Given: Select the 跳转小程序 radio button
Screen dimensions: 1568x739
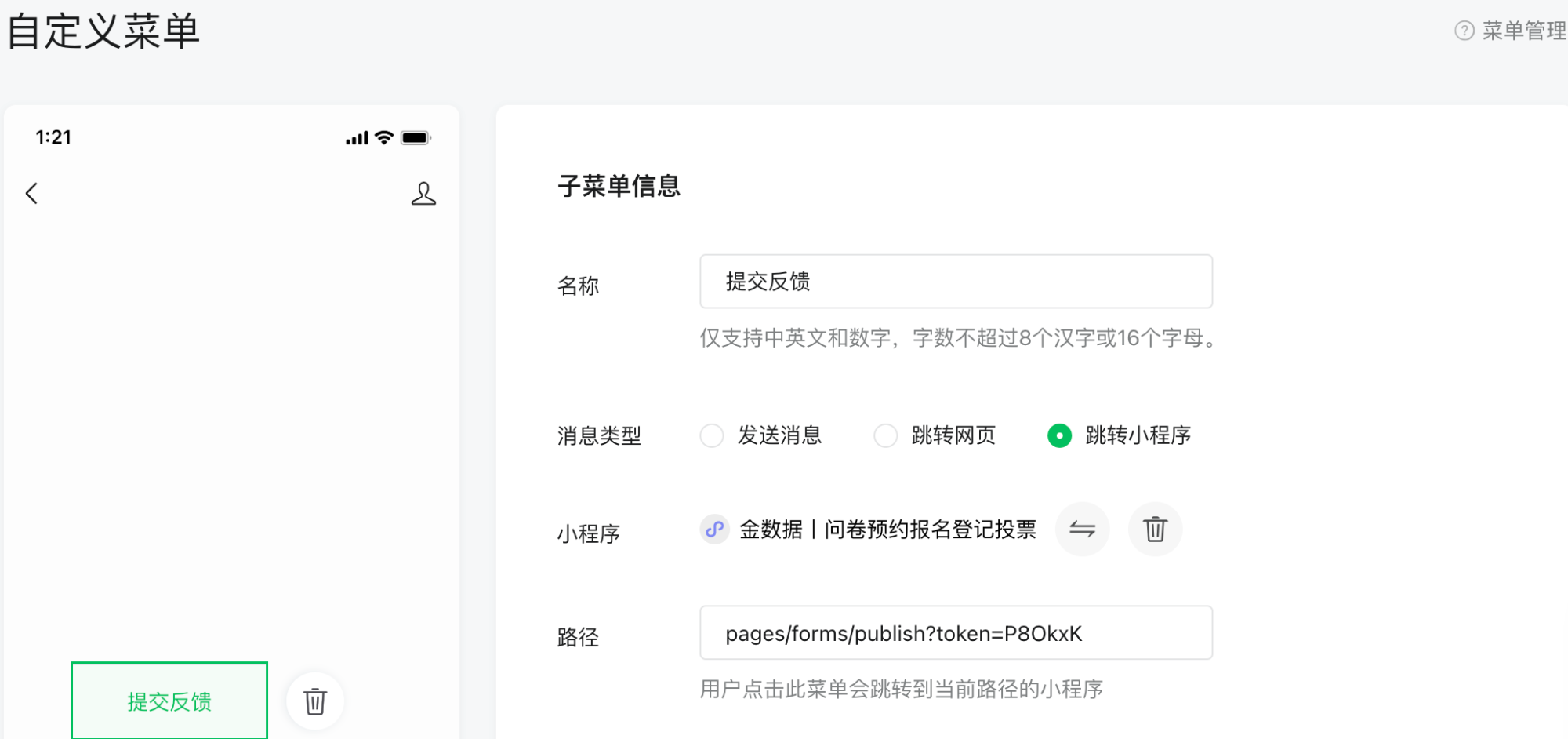Looking at the screenshot, I should point(1059,435).
